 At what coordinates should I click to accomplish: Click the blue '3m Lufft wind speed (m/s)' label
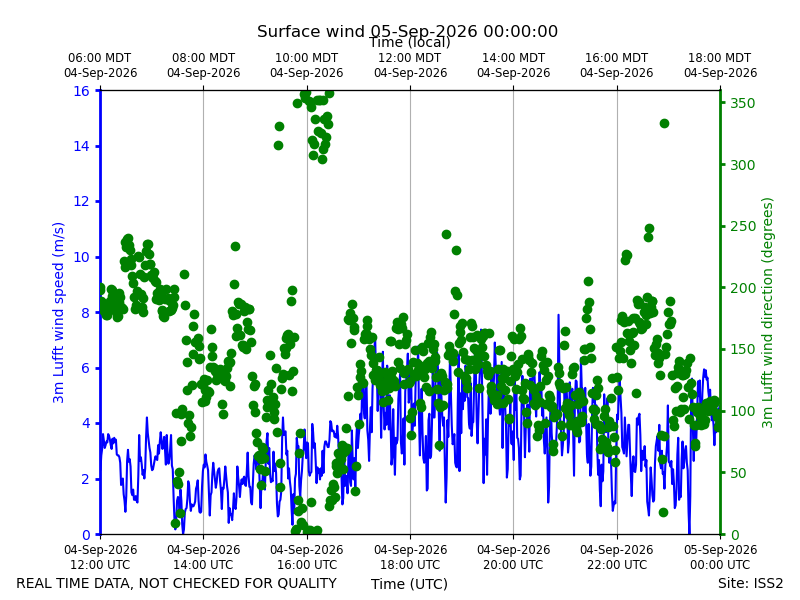58,312
